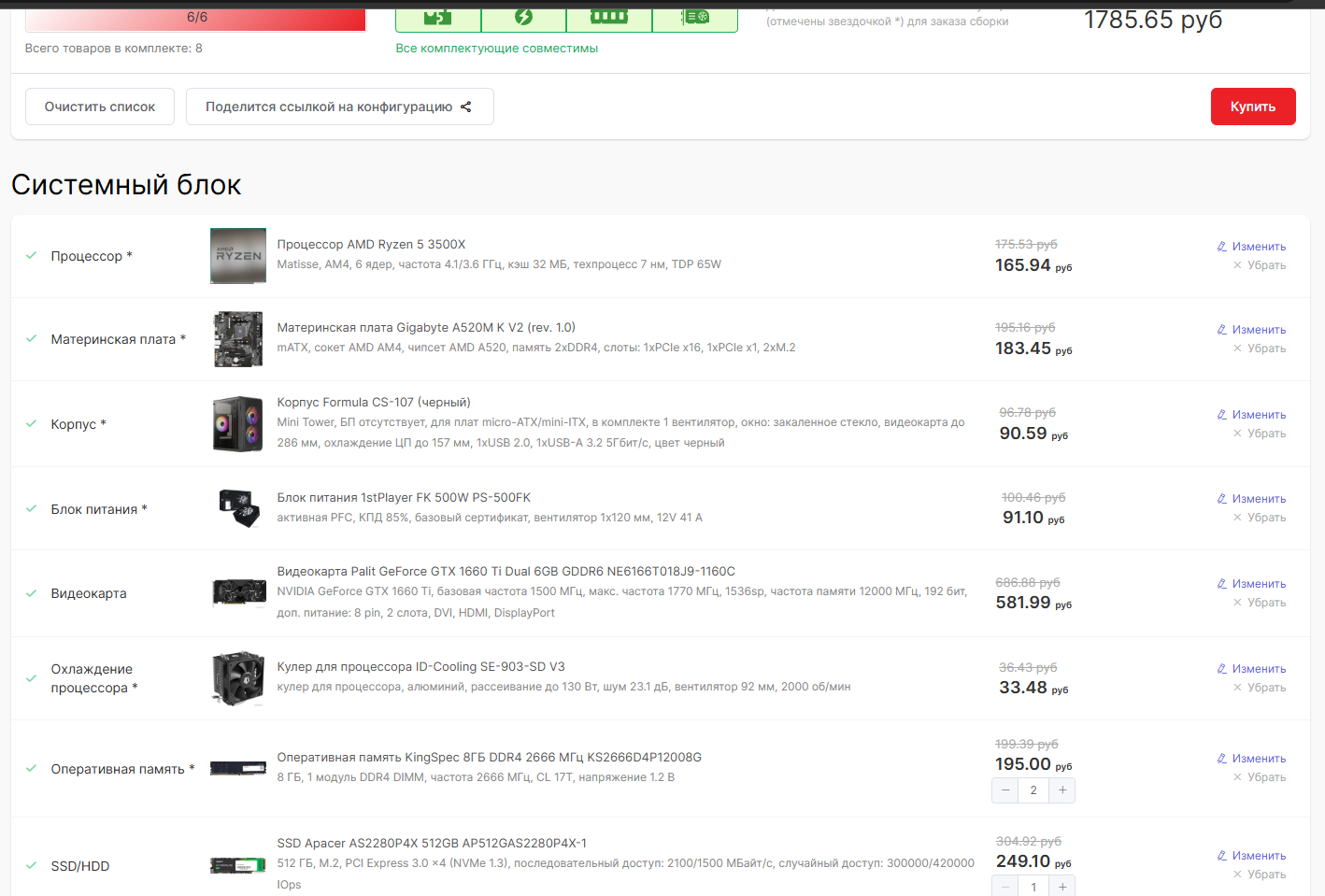Open Процессор AMD Ryzen 5 3500X link
Screen dimensions: 1325x896
pyautogui.click(x=371, y=244)
